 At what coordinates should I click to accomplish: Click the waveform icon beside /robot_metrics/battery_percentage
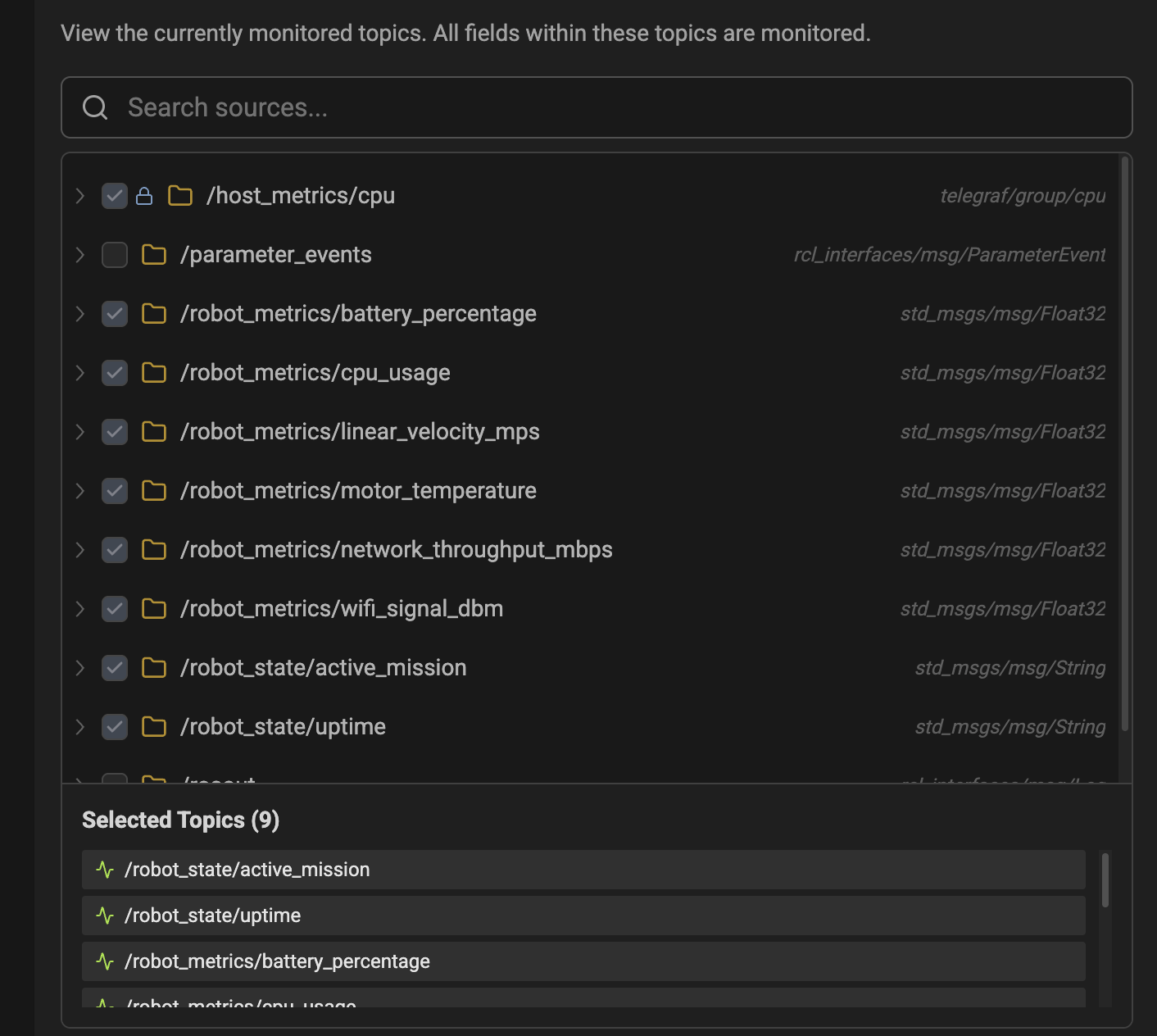(x=107, y=961)
